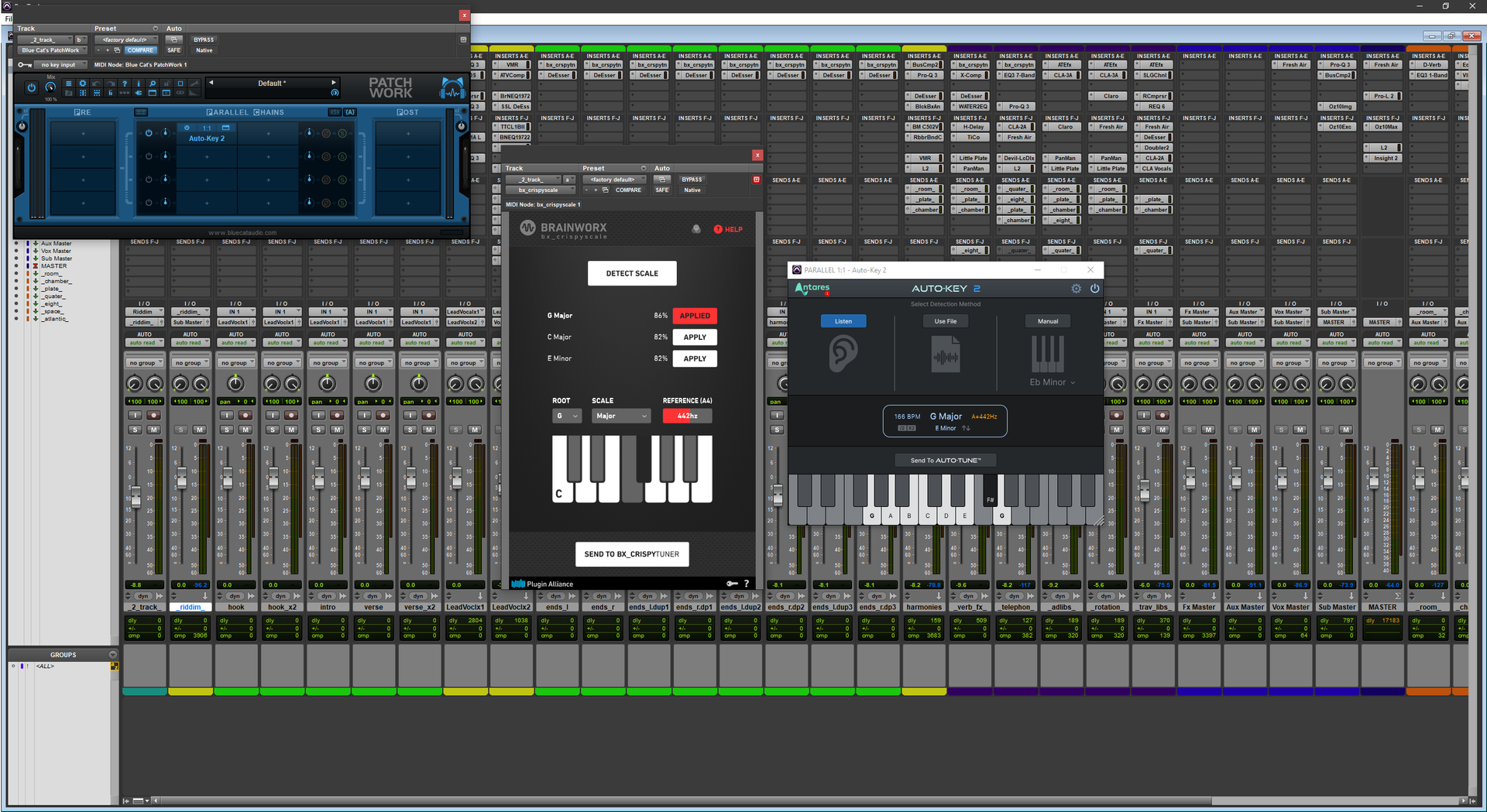This screenshot has width=1487, height=812.
Task: Click the PatchWork question mark help icon
Action: pyautogui.click(x=124, y=84)
